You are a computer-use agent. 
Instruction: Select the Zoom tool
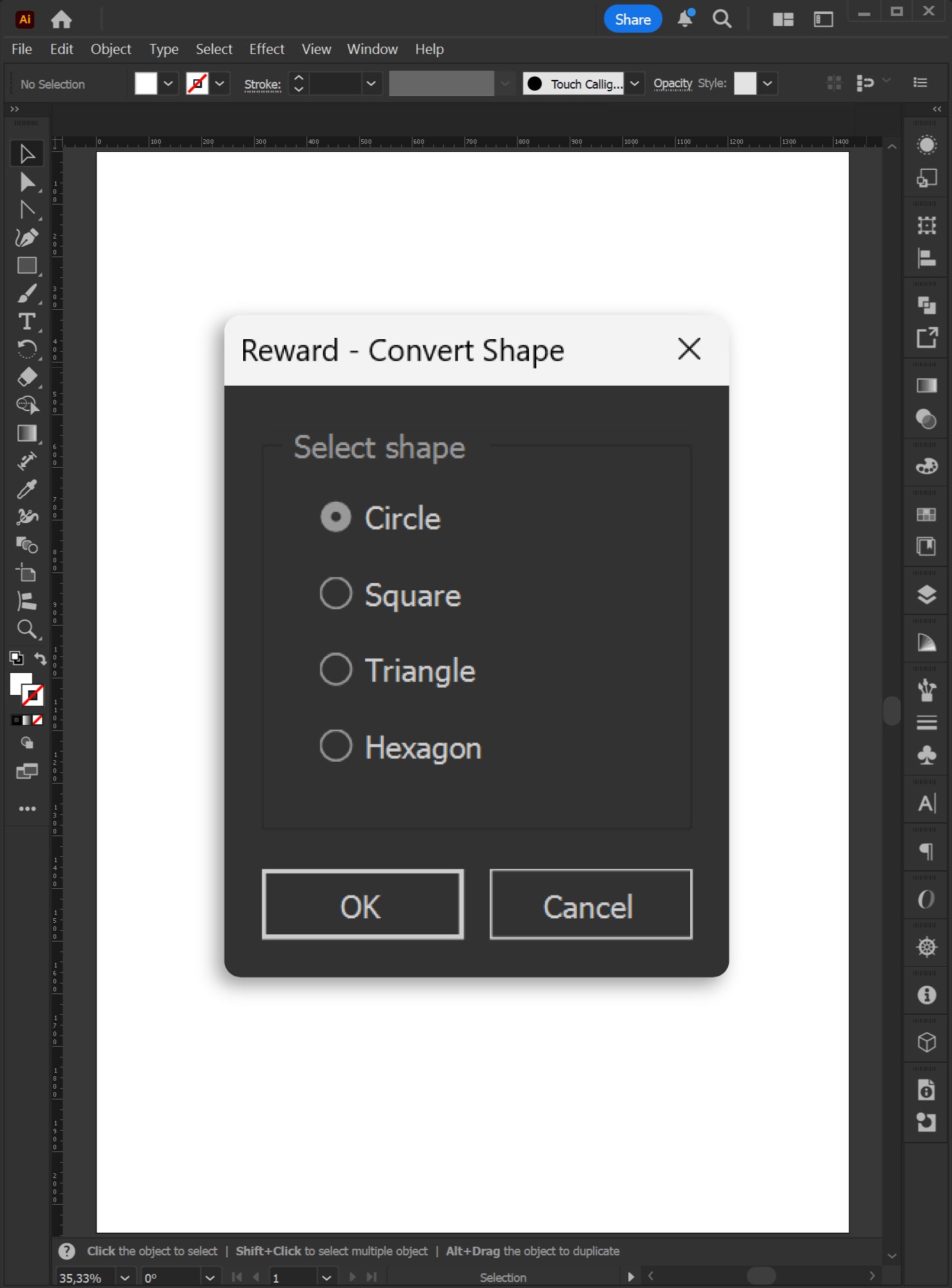click(27, 629)
